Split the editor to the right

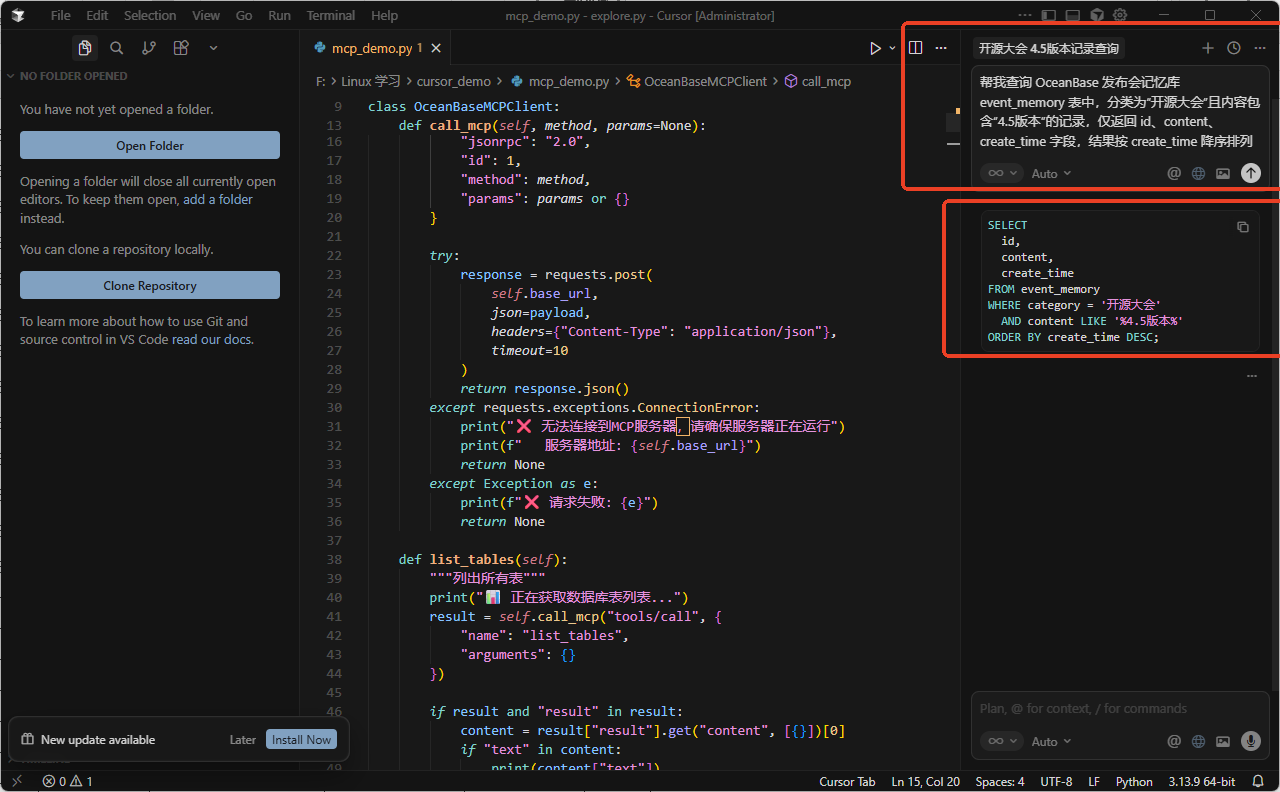(x=916, y=48)
